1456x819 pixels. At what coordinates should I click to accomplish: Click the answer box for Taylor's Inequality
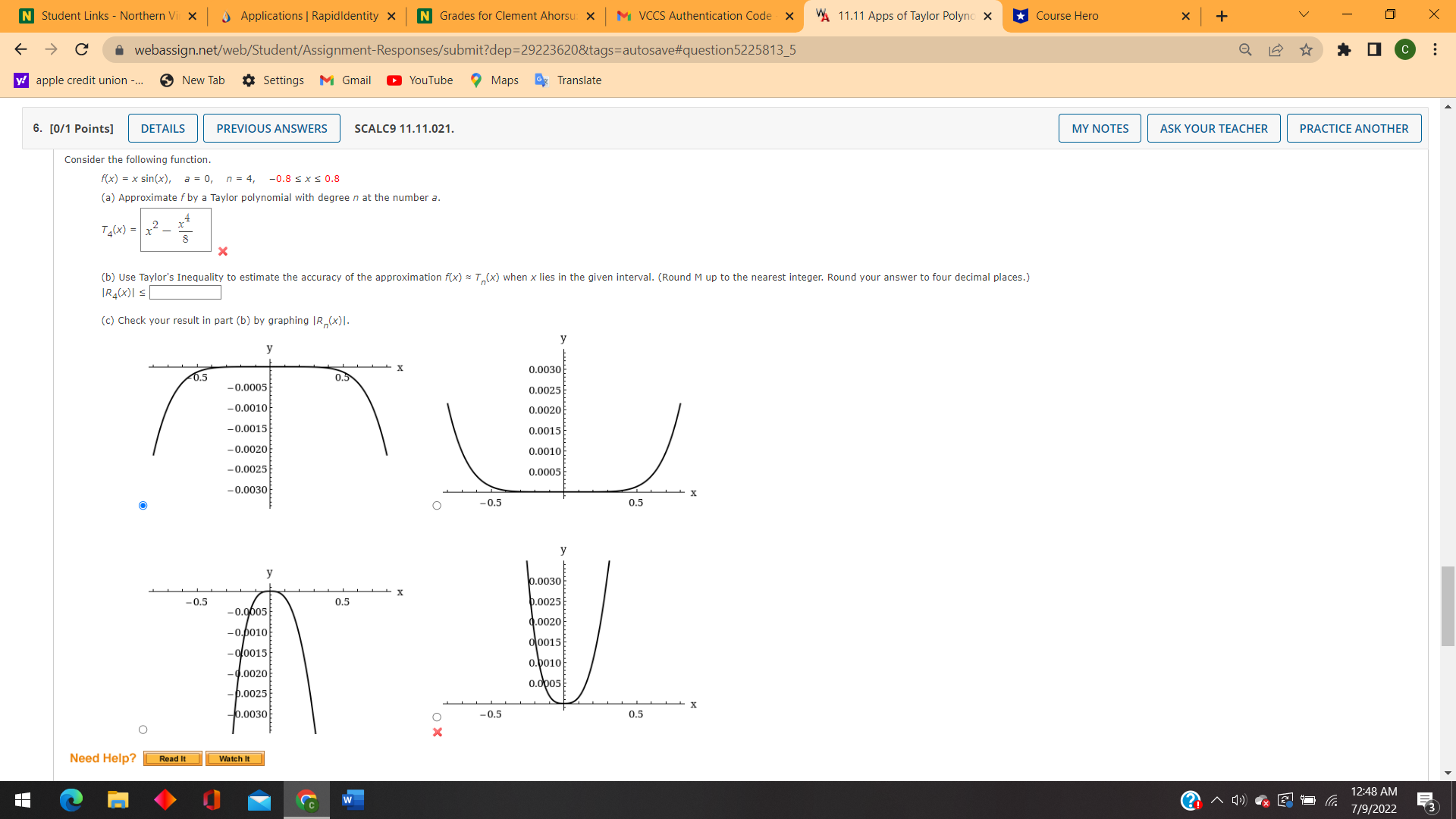coord(184,292)
